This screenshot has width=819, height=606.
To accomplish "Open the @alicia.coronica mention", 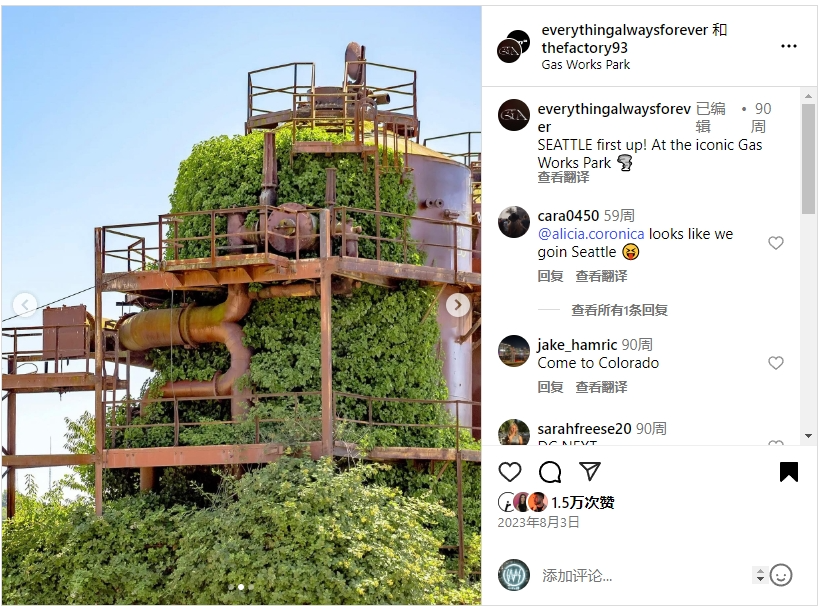I will pyautogui.click(x=591, y=234).
